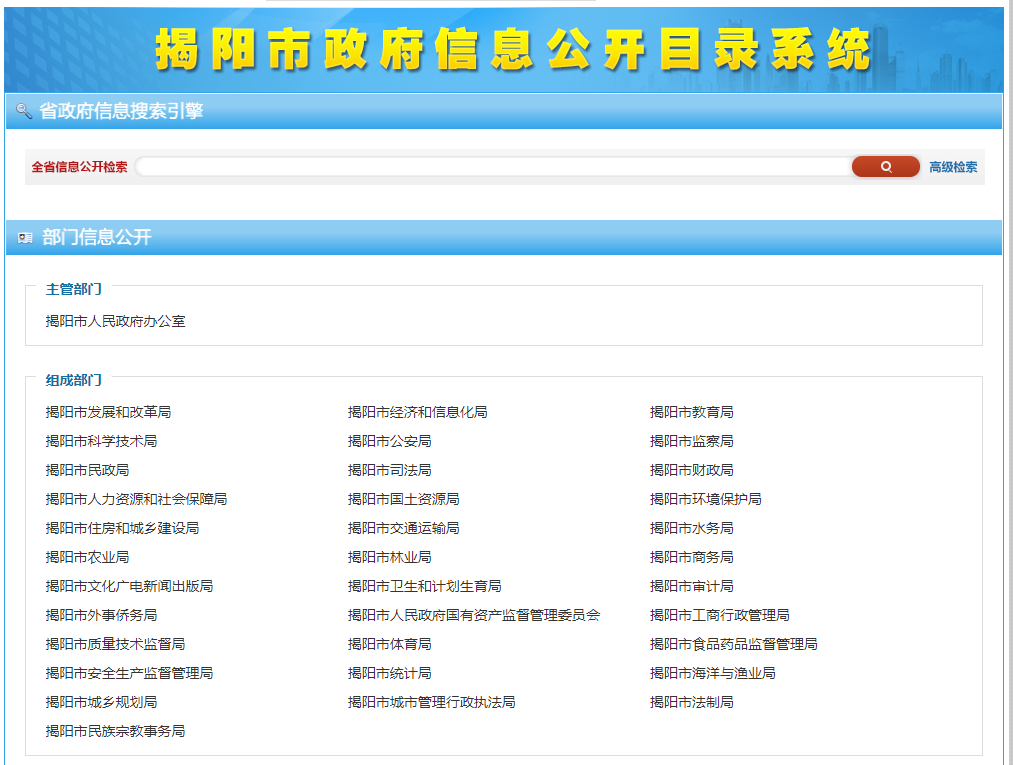Go to 揭阳市司法局 page

click(x=390, y=470)
